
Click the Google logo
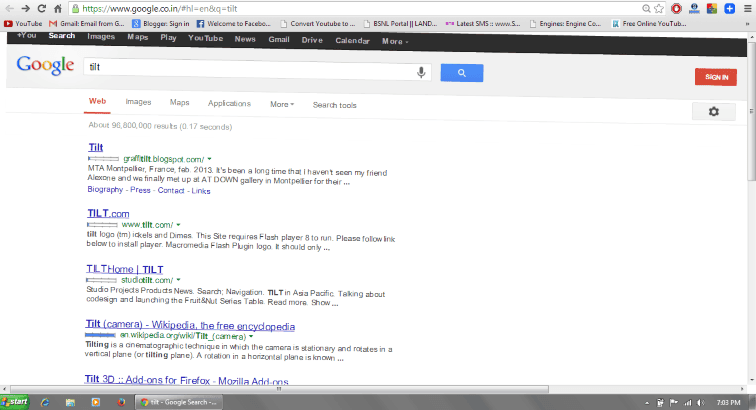[x=45, y=65]
